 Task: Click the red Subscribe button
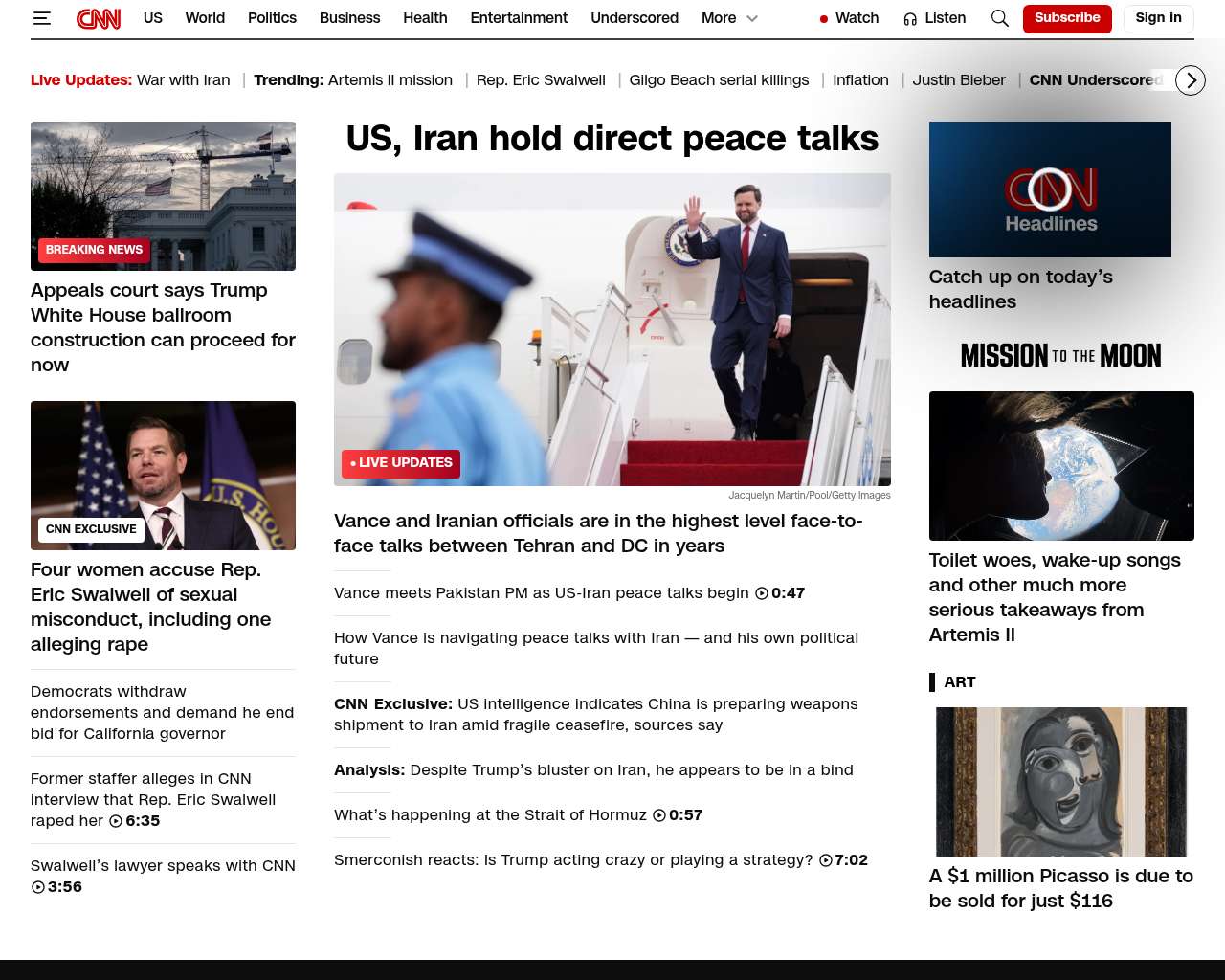(x=1066, y=18)
